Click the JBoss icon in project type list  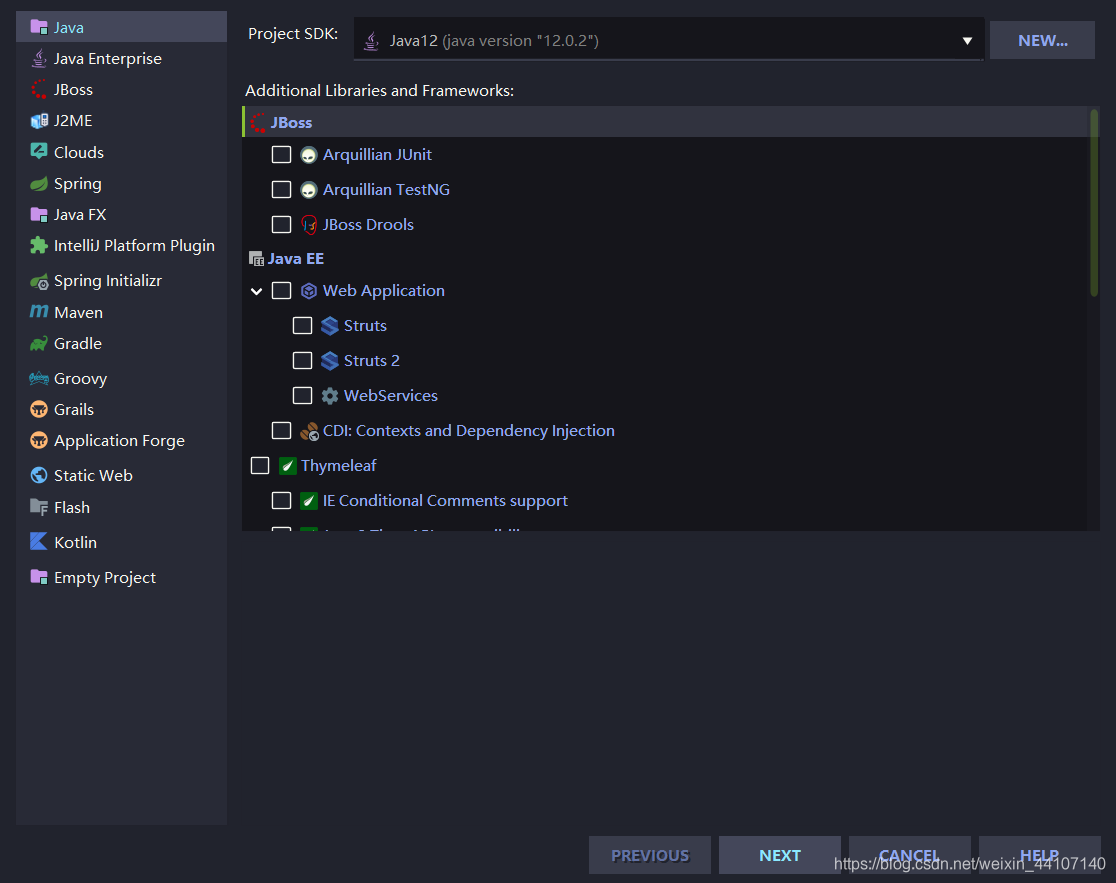click(39, 90)
